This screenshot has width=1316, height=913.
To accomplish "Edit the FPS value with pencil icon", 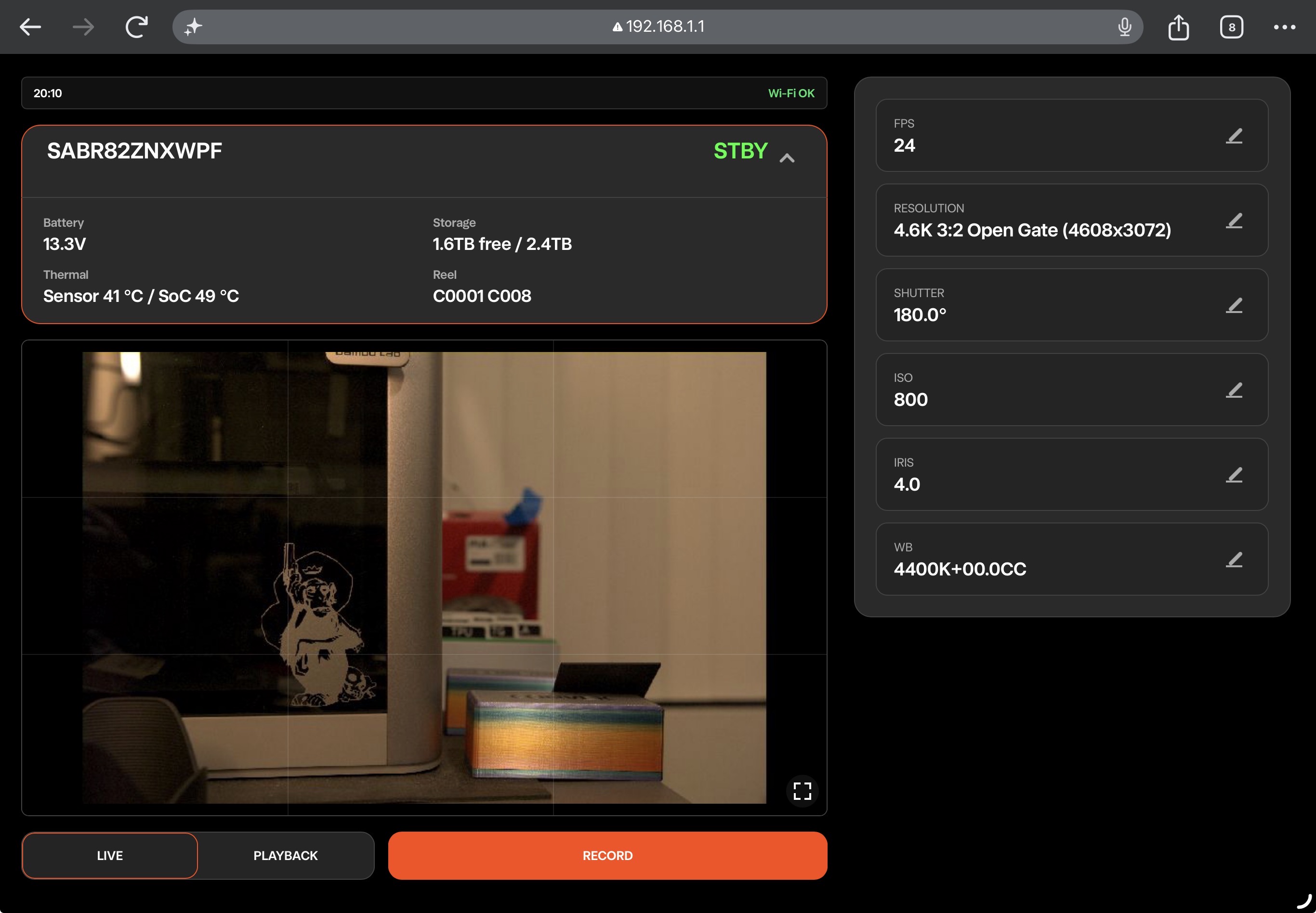I will coord(1234,136).
